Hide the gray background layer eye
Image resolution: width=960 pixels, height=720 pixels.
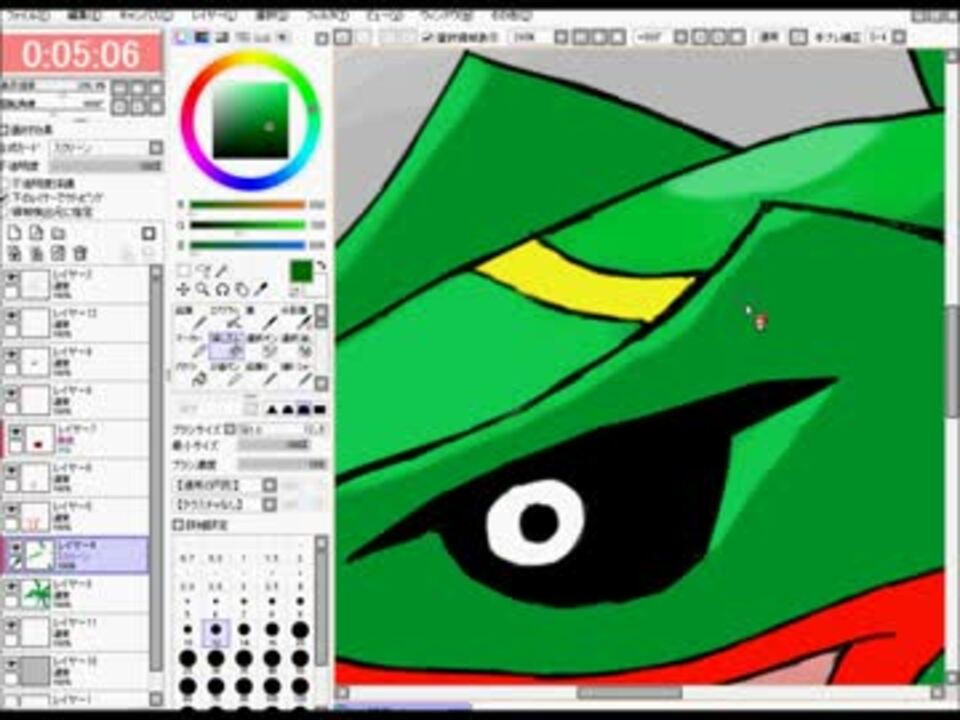pyautogui.click(x=12, y=664)
